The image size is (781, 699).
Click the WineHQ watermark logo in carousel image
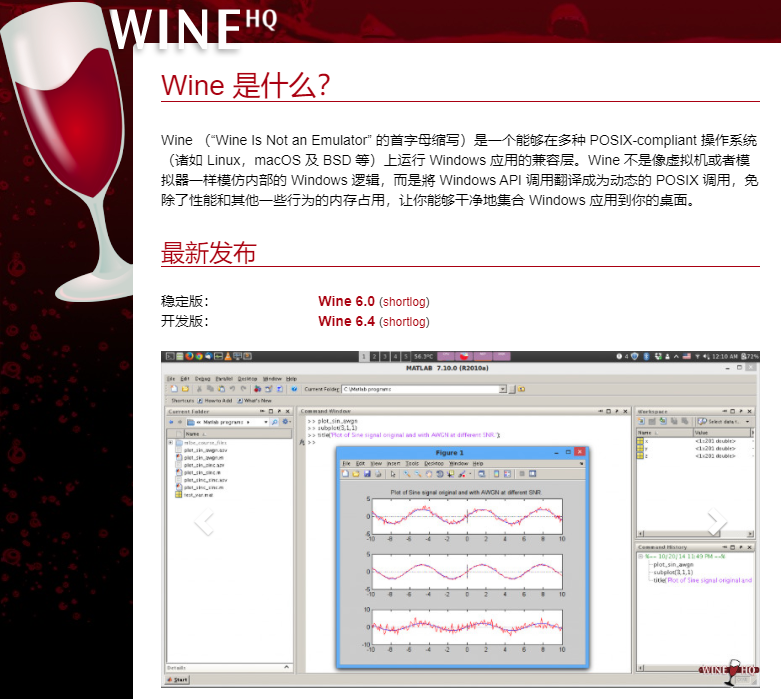pos(729,671)
